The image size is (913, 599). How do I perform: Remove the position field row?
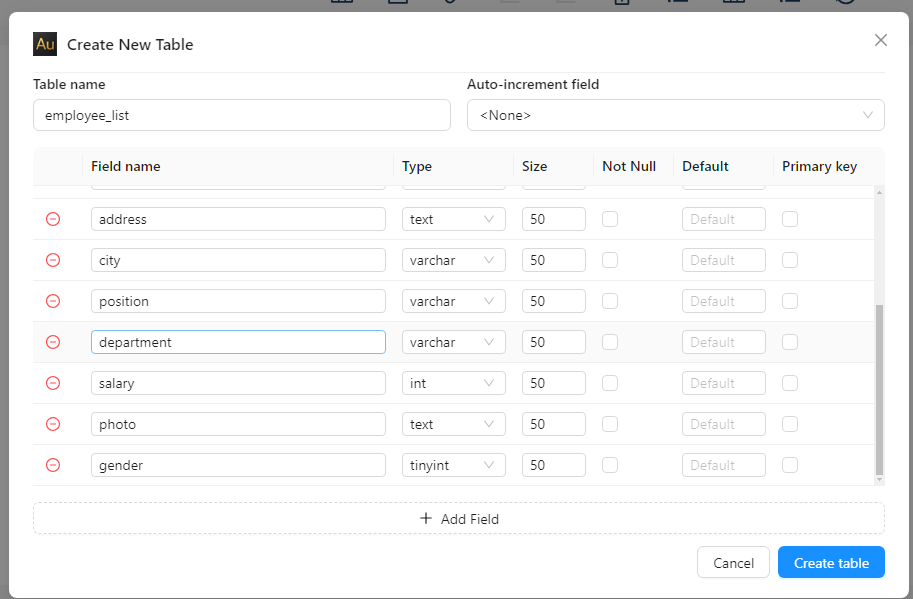(53, 301)
